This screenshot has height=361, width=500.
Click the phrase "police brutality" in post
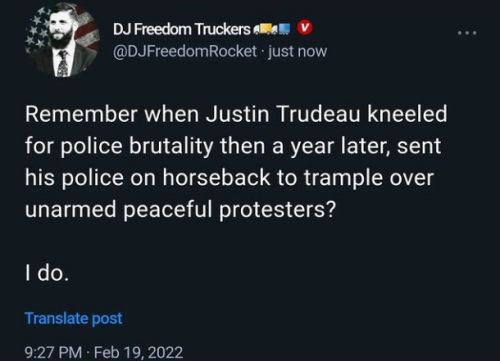point(137,146)
